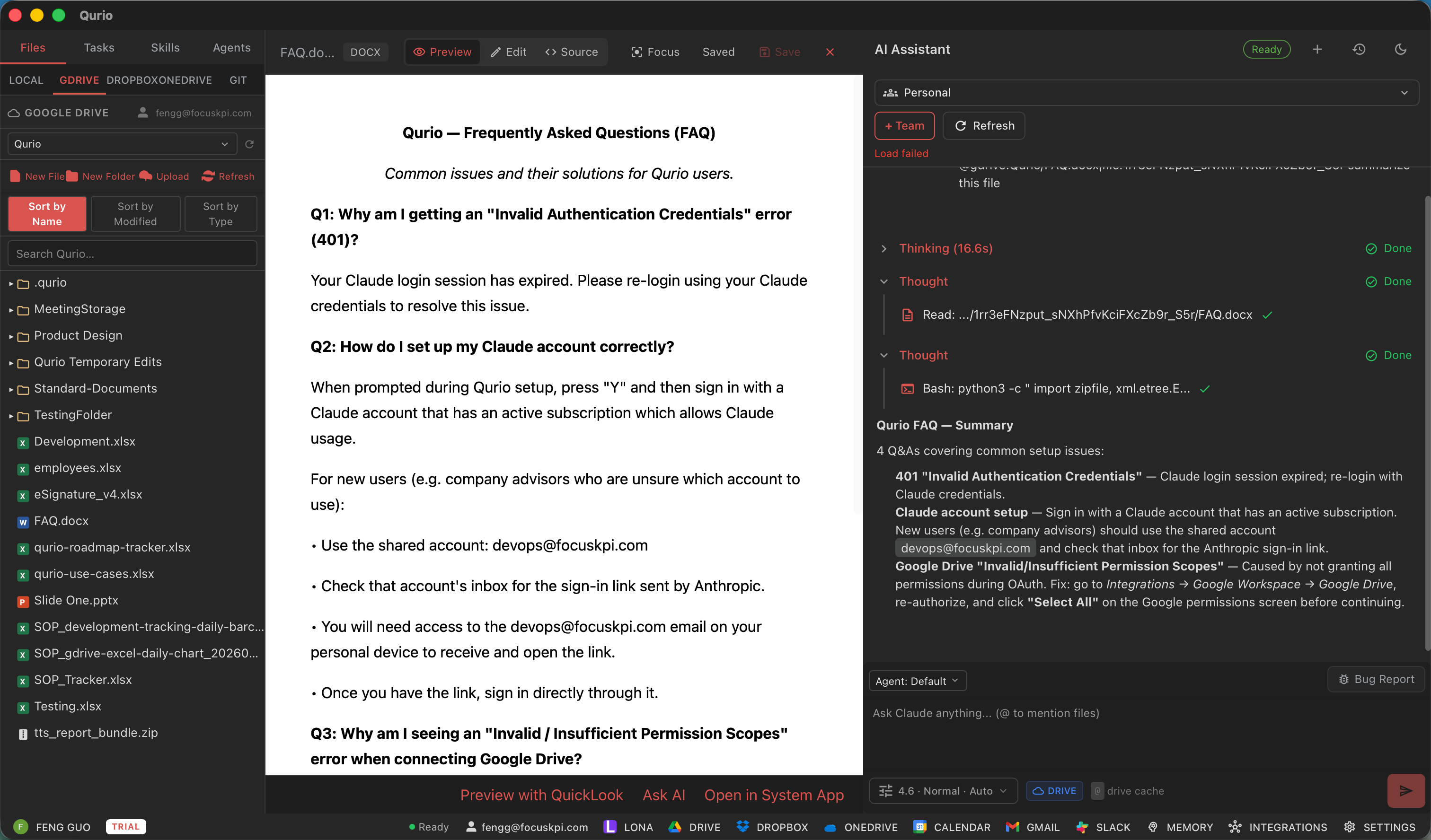The height and width of the screenshot is (840, 1431).
Task: Reload the Qurio drive folder list
Action: (x=249, y=144)
